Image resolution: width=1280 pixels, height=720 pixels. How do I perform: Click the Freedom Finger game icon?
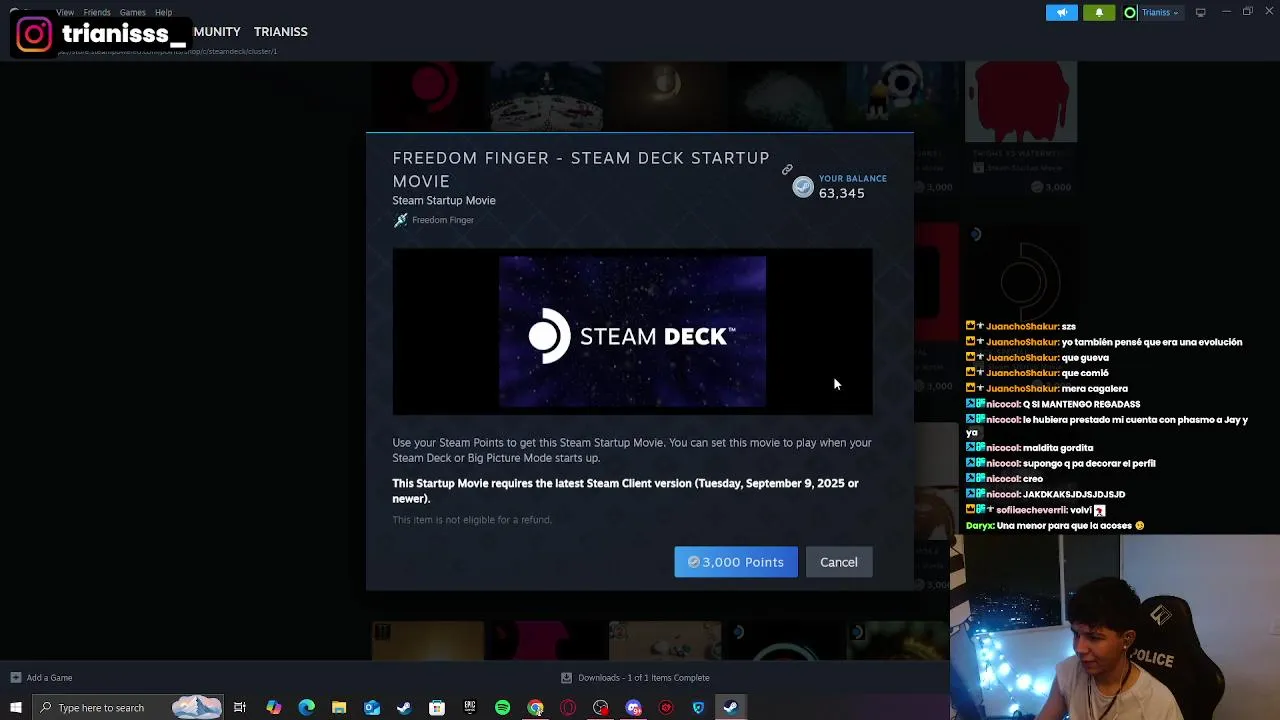coord(400,220)
